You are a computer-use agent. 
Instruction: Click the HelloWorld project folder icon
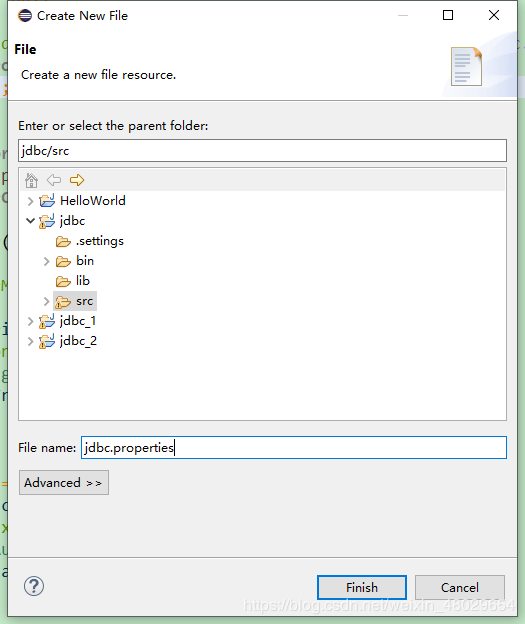pos(47,201)
